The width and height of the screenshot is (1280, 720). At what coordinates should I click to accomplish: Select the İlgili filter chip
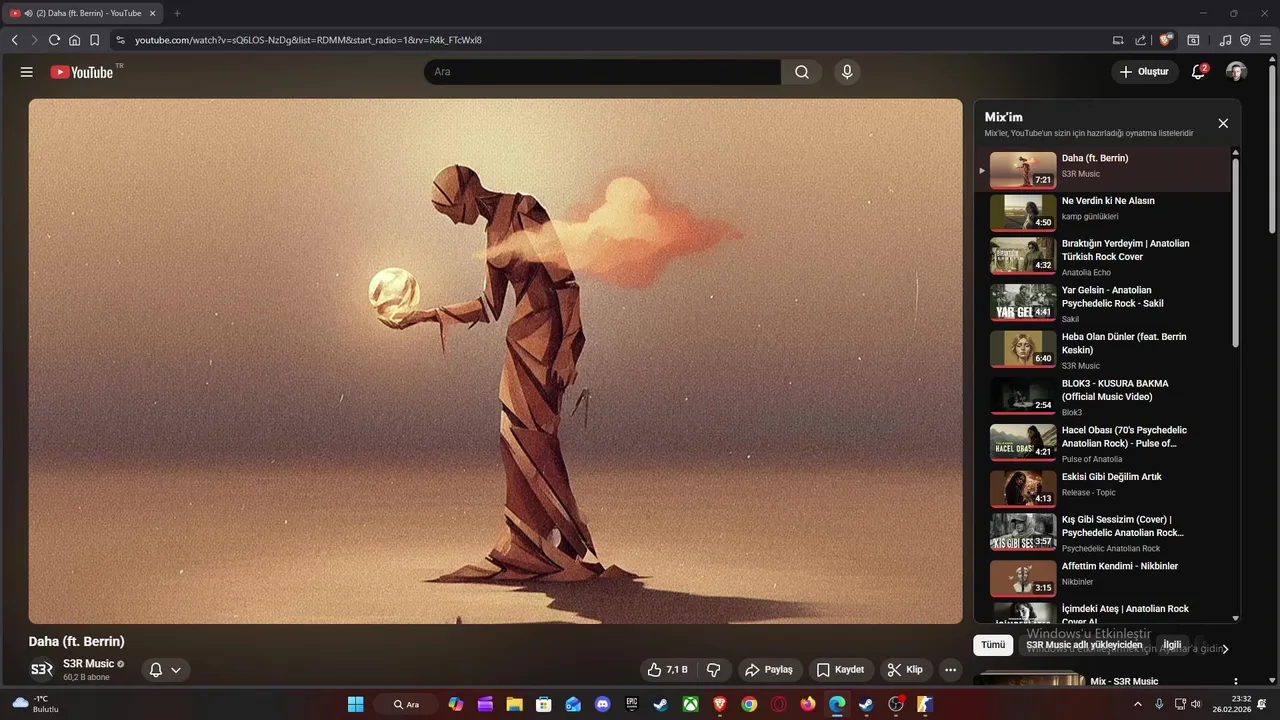pos(1172,645)
